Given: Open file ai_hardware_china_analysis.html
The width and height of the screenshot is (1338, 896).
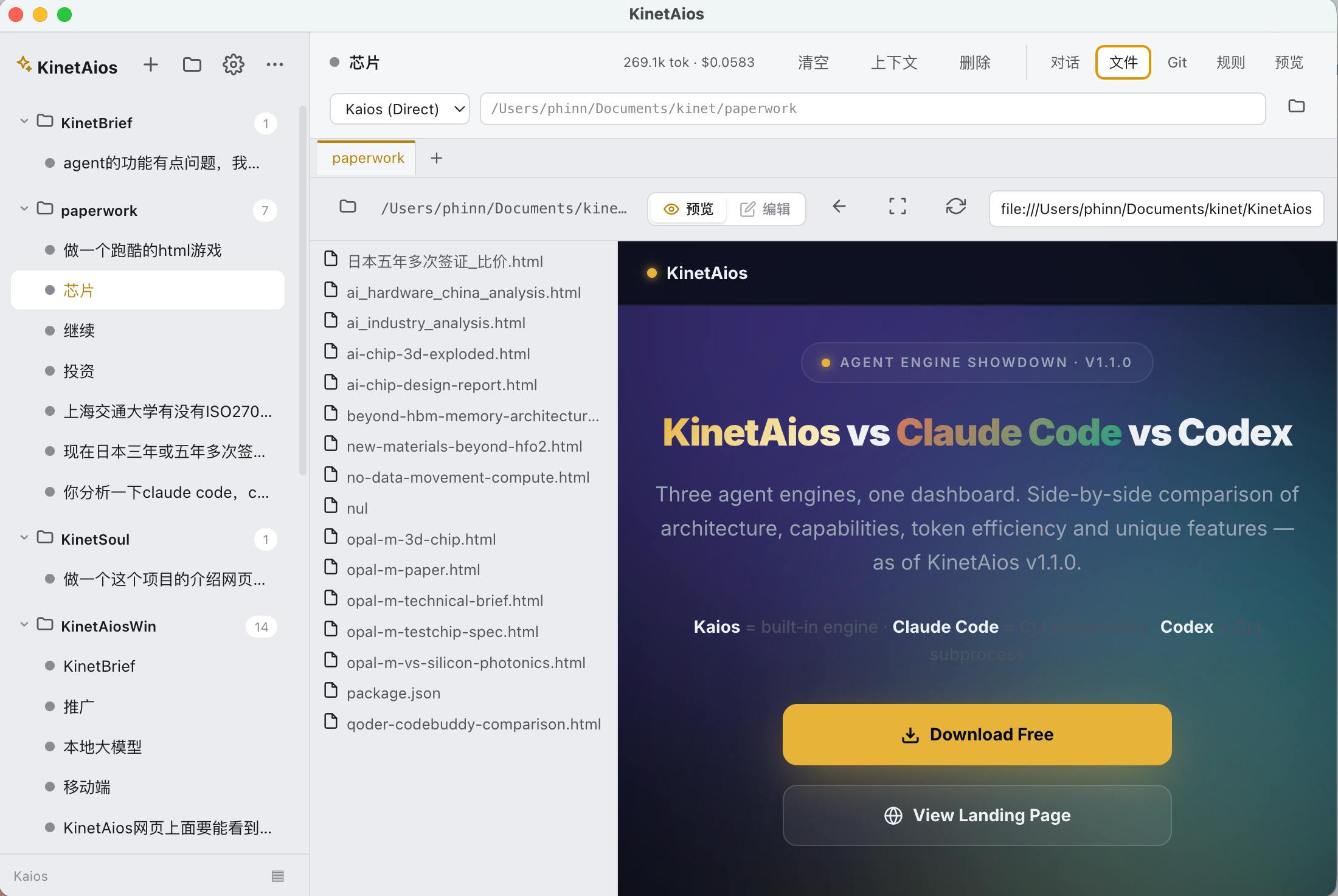Looking at the screenshot, I should coord(463,292).
